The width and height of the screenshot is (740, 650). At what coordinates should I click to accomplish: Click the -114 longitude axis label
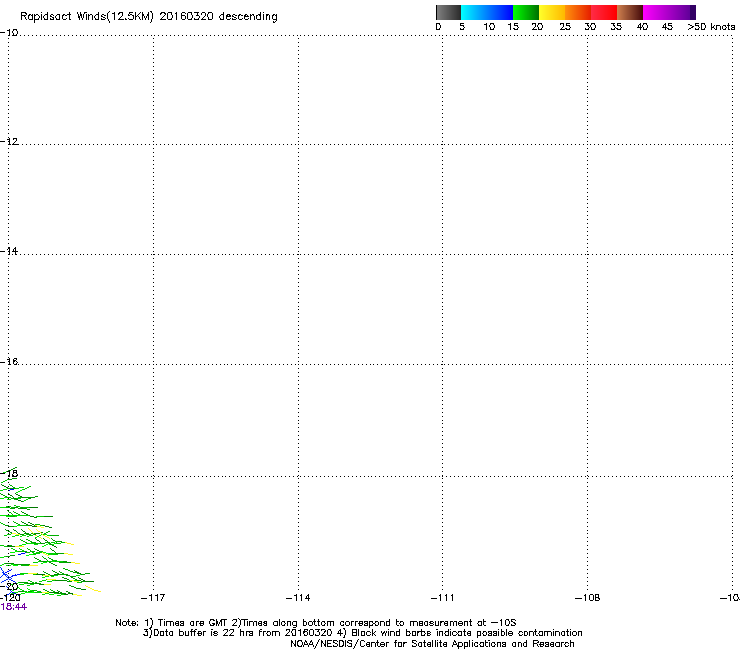point(298,598)
